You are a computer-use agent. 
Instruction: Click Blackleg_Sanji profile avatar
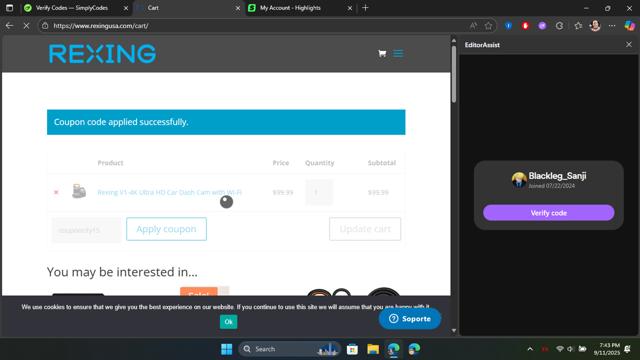point(519,179)
